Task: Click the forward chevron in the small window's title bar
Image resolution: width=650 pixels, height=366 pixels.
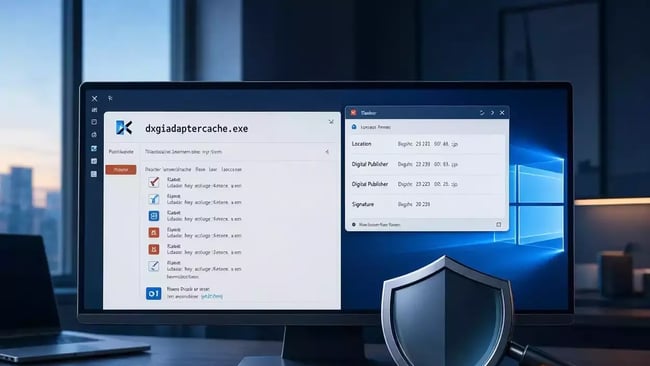Action: coord(492,113)
